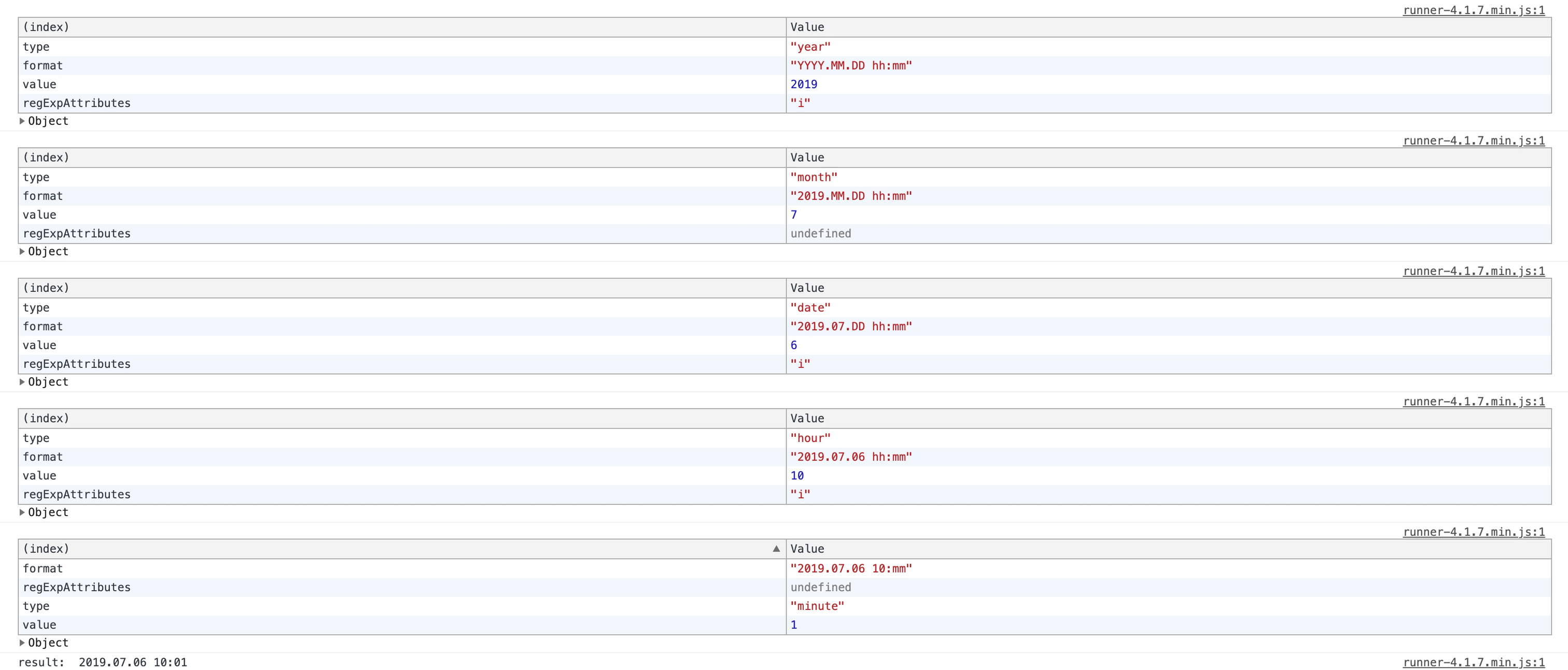The image size is (1568, 670).
Task: Expand the Object under the minute table
Action: pos(22,643)
